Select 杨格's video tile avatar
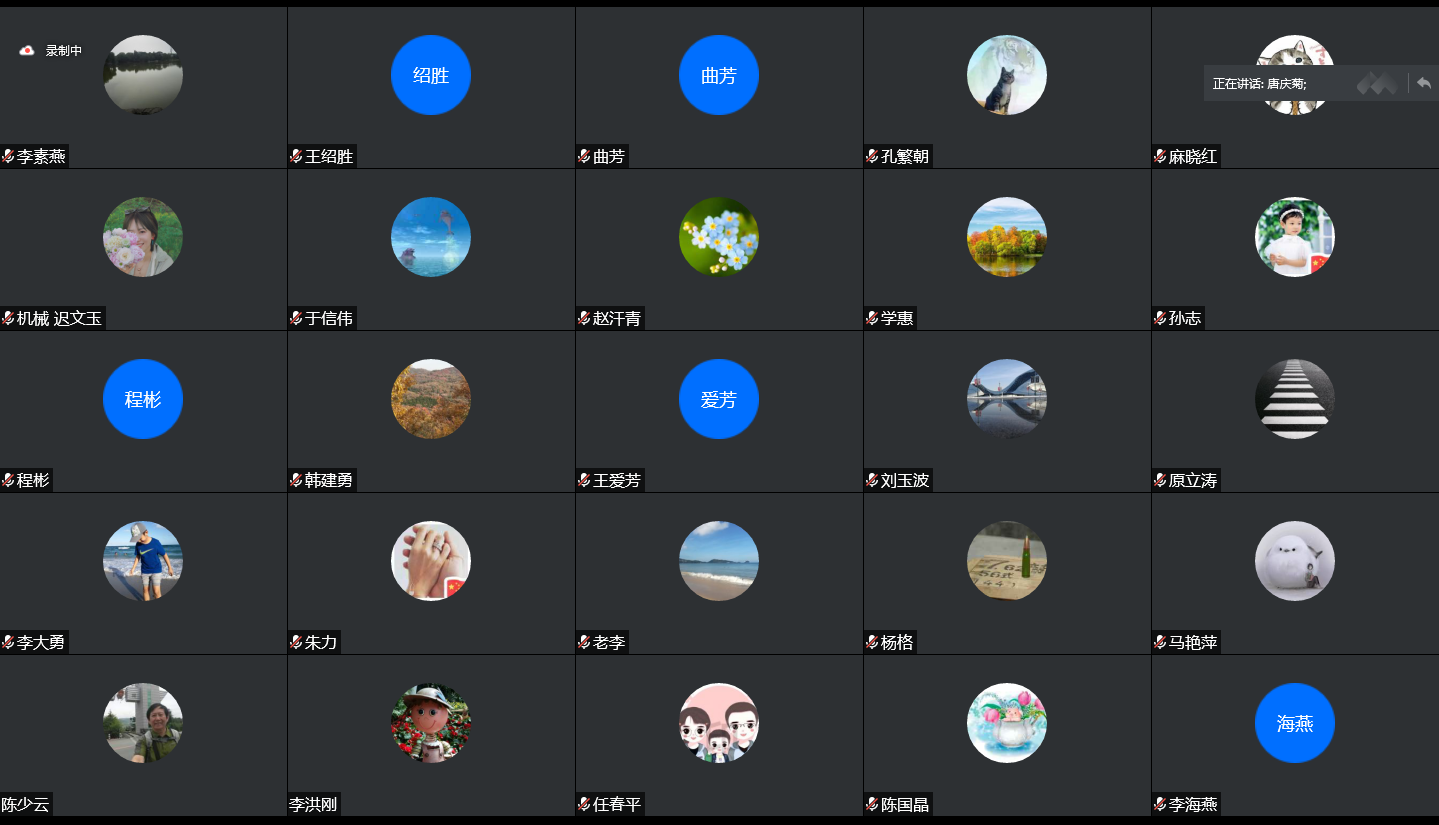Image resolution: width=1439 pixels, height=825 pixels. 1007,561
